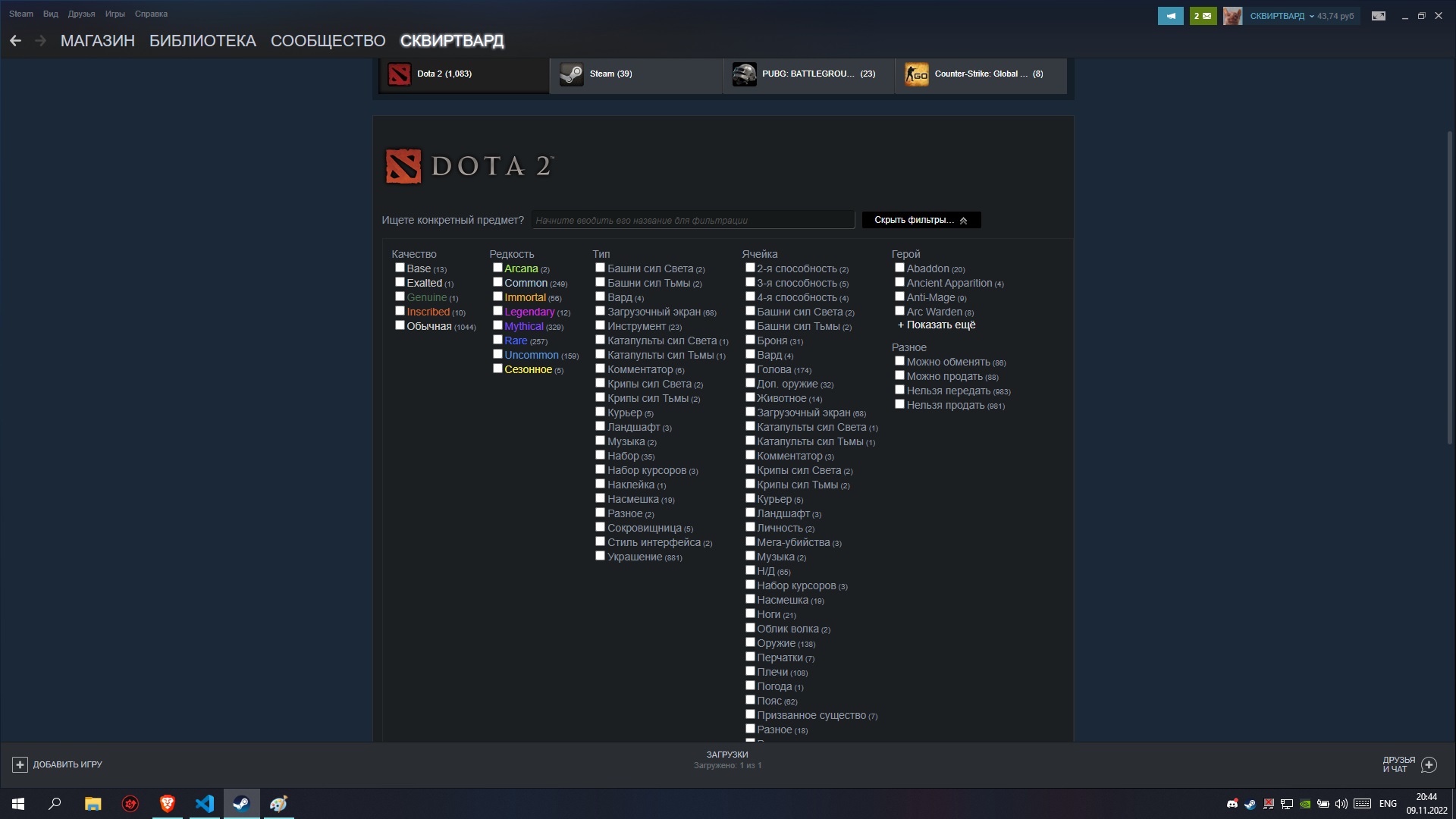Screen dimensions: 1456x819
Task: Open touch keyboard tray icon
Action: 1362,804
